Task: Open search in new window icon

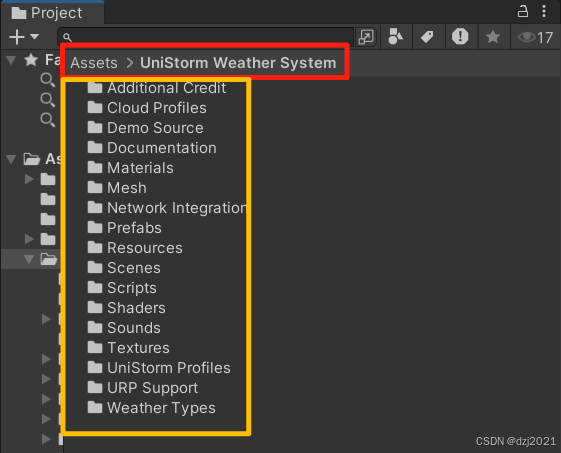Action: [x=366, y=37]
